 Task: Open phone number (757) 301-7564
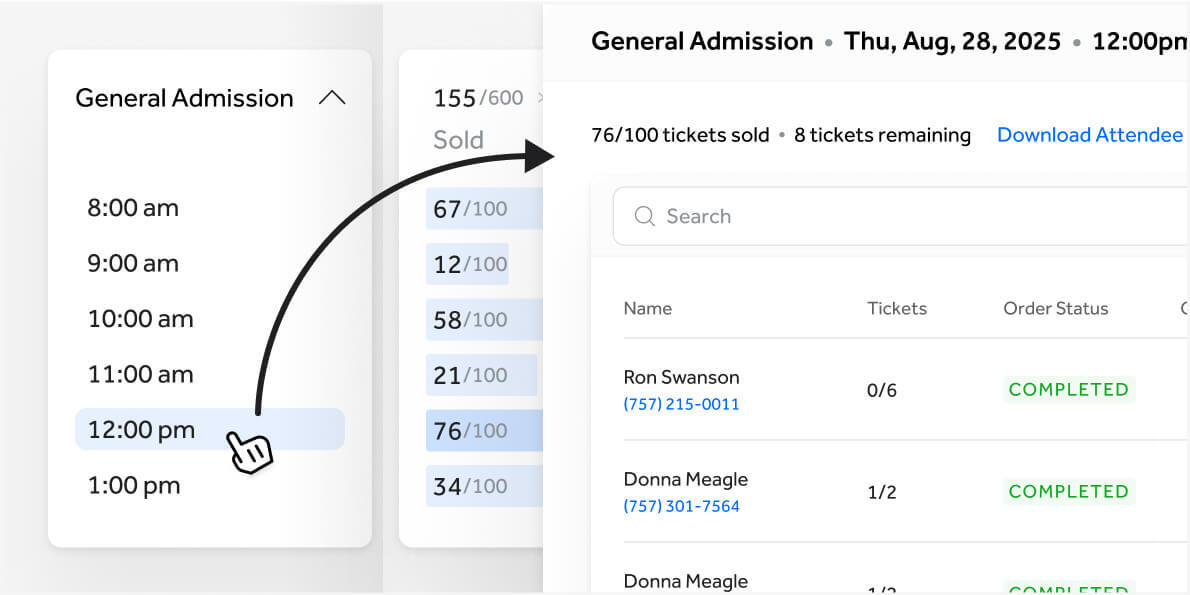point(681,506)
